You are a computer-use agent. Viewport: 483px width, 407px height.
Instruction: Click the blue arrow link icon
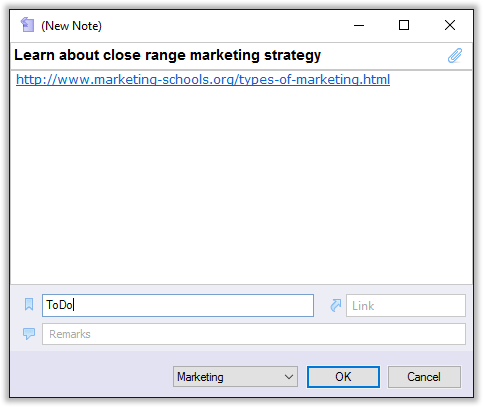coord(336,305)
